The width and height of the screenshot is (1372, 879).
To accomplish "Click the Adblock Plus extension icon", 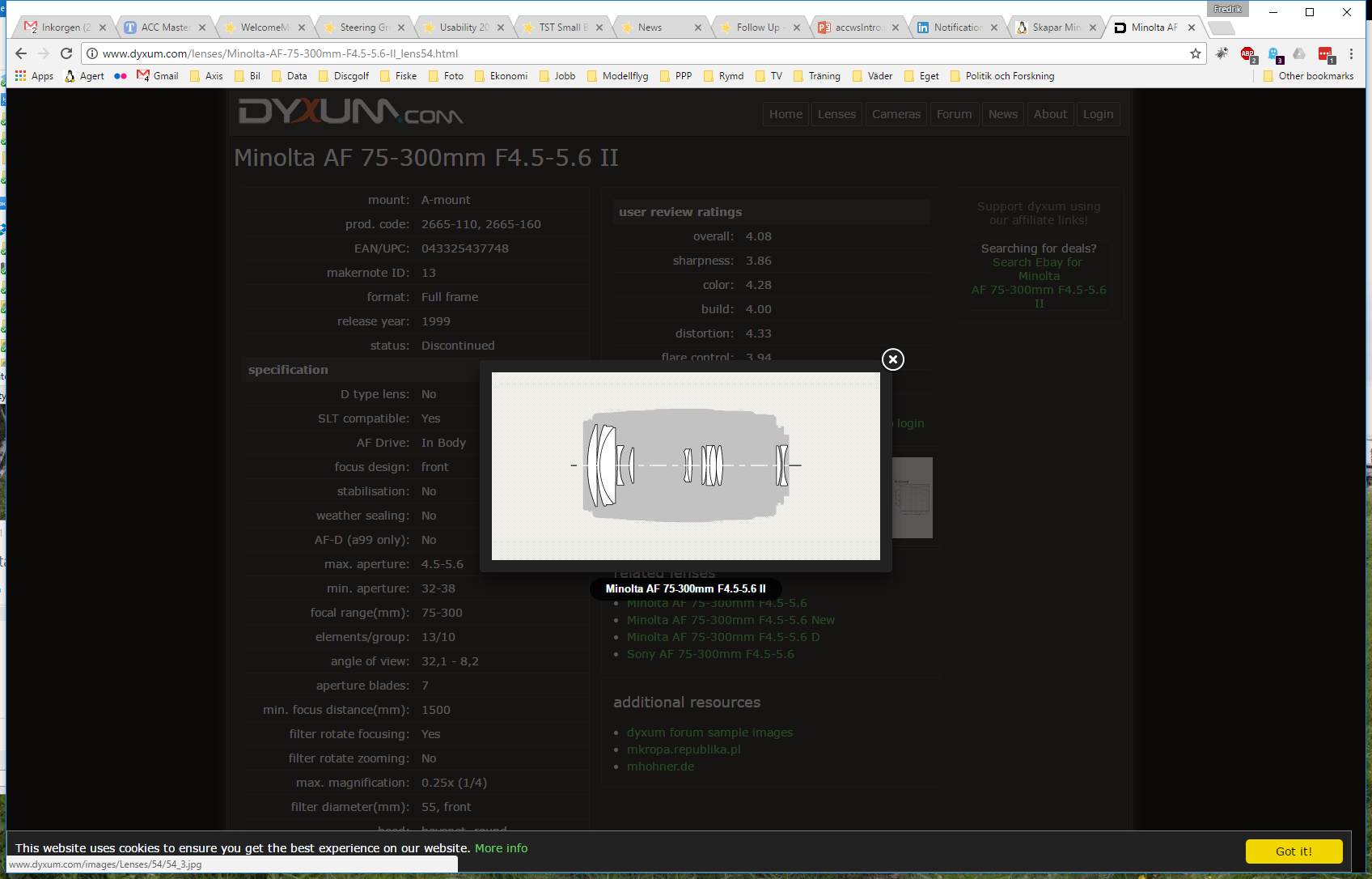I will tap(1247, 54).
